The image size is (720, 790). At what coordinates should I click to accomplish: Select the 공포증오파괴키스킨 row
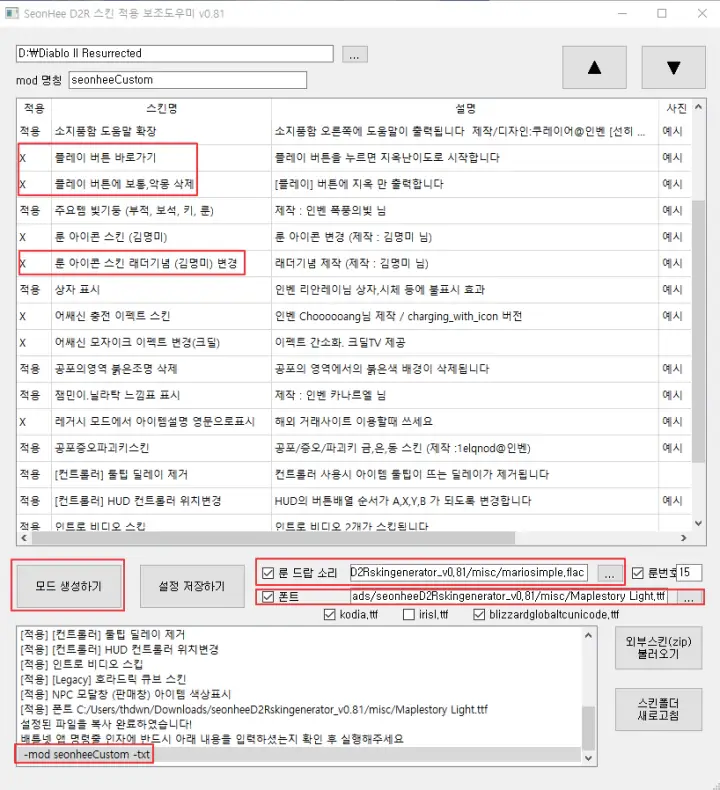pos(354,448)
